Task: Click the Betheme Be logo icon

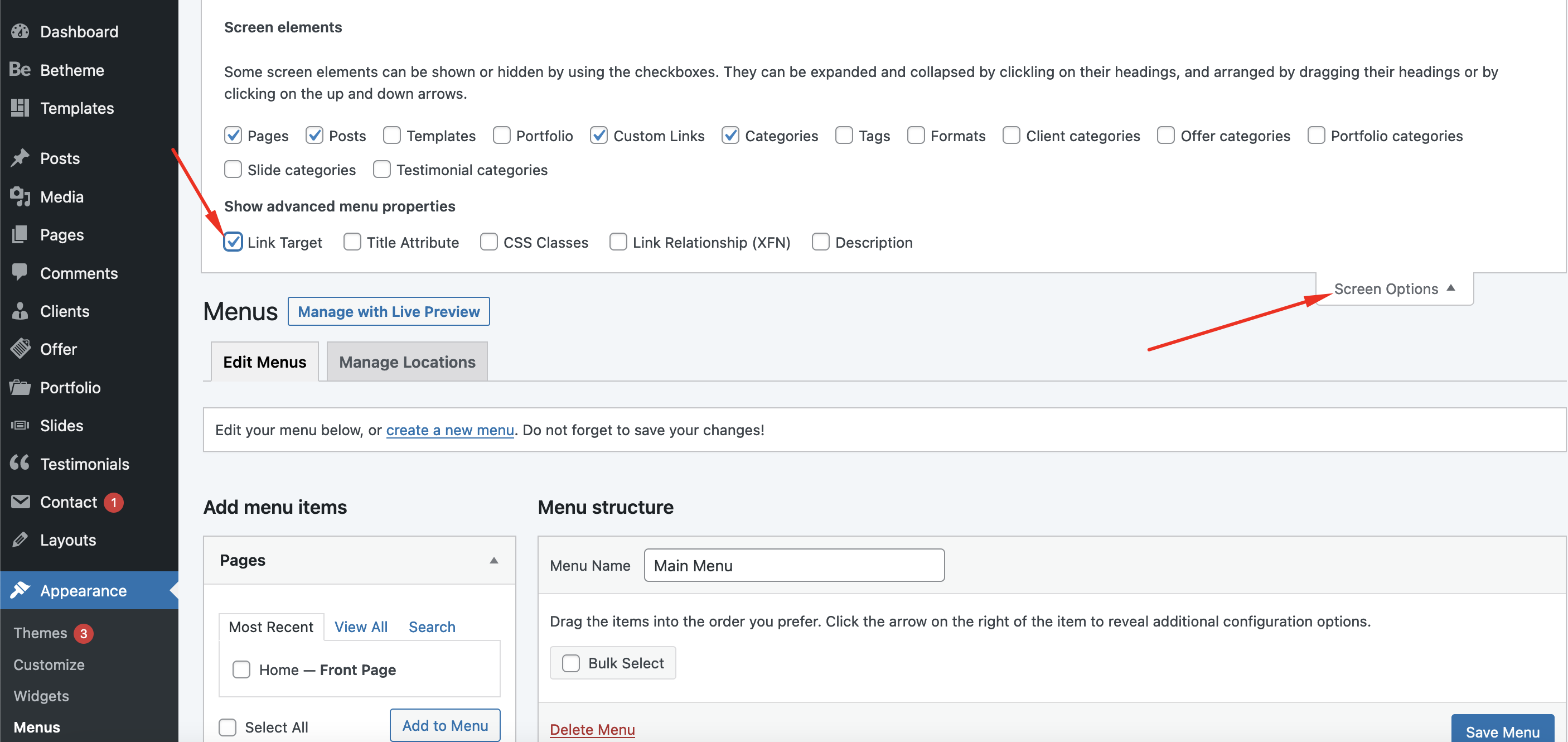Action: coord(20,69)
